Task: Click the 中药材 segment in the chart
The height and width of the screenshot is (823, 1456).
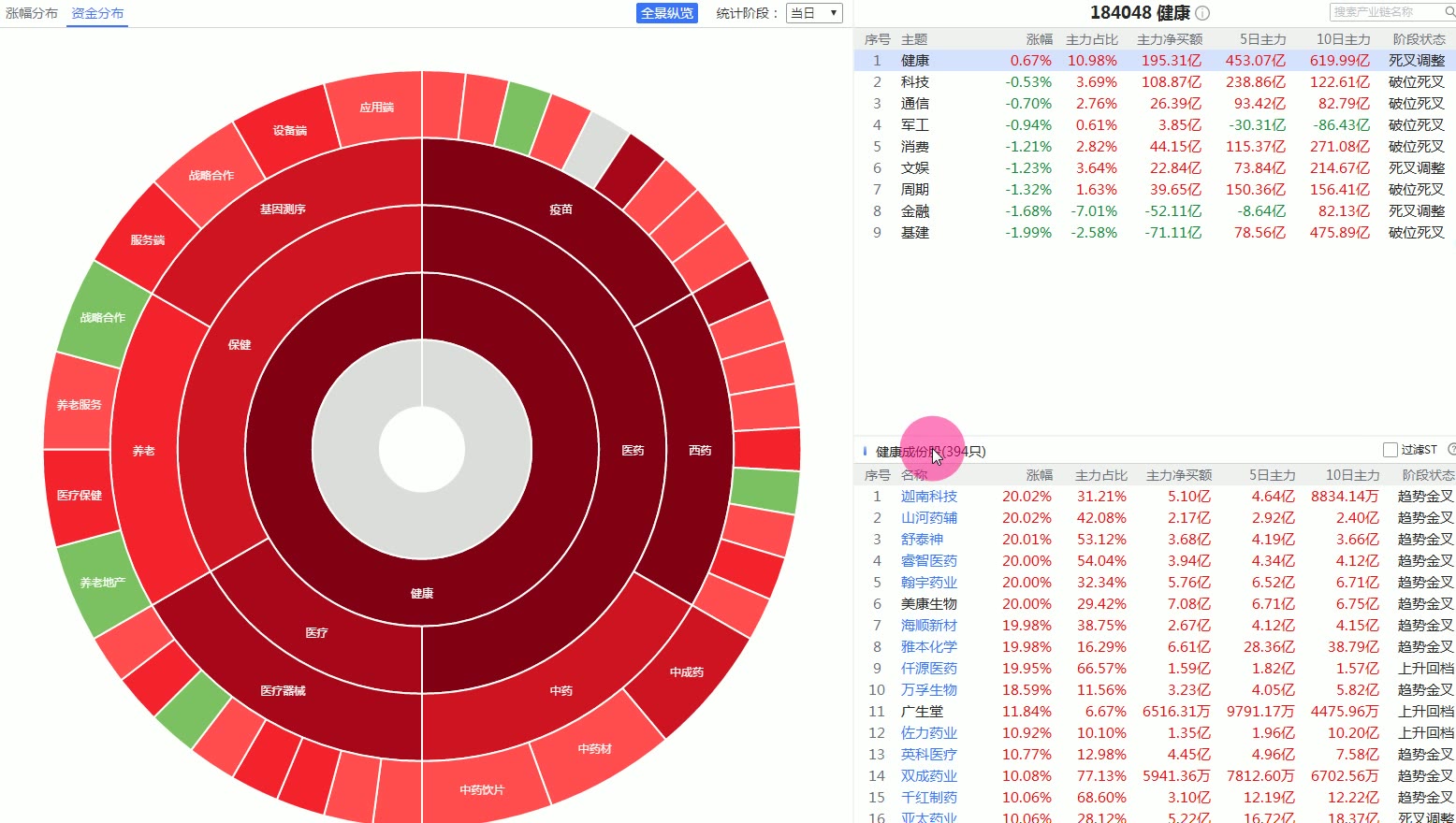Action: coord(594,748)
